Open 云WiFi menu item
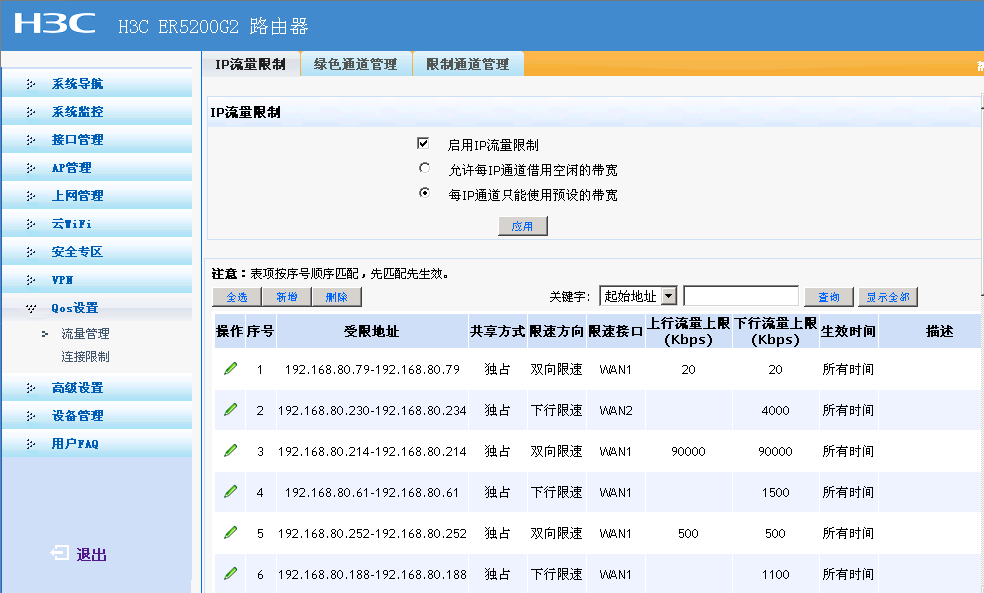This screenshot has height=593, width=984. pos(72,223)
